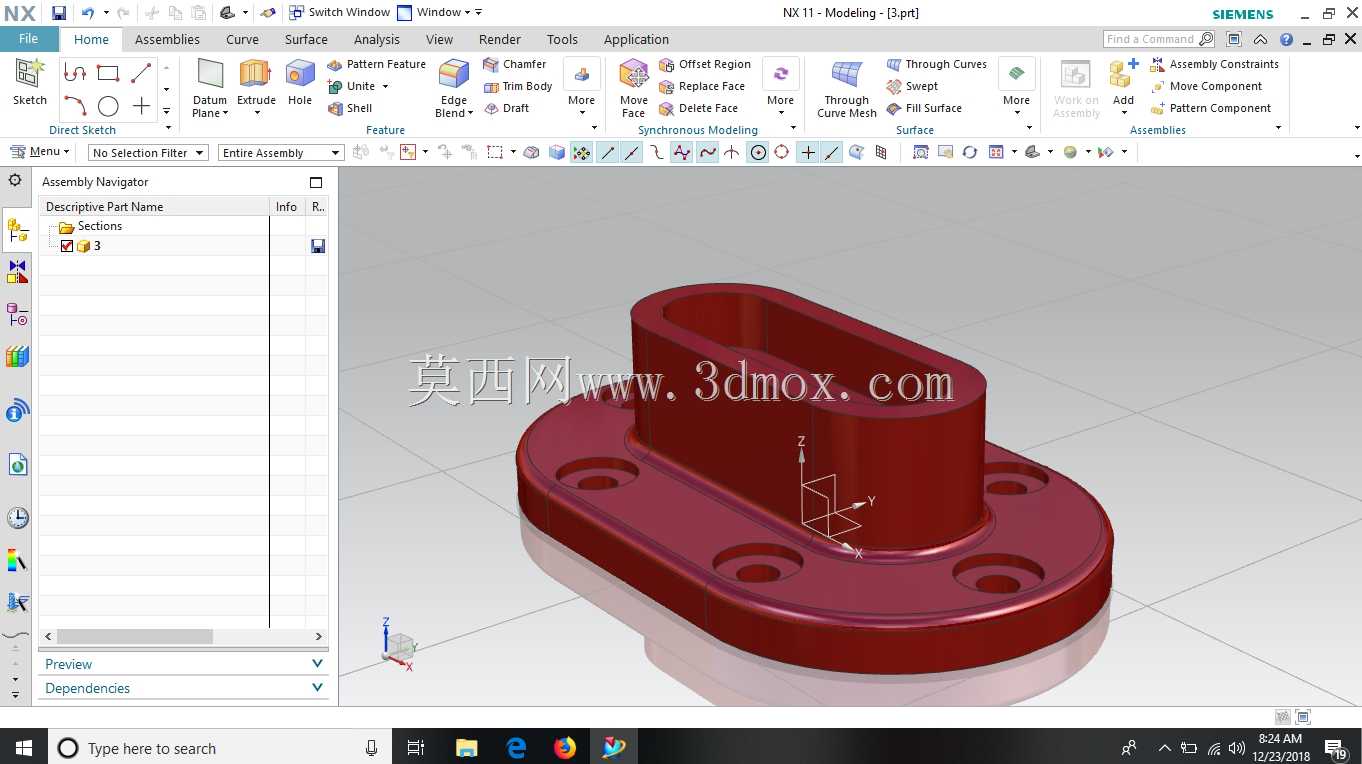Toggle the Arc Center snap option
The height and width of the screenshot is (764, 1362).
758,152
